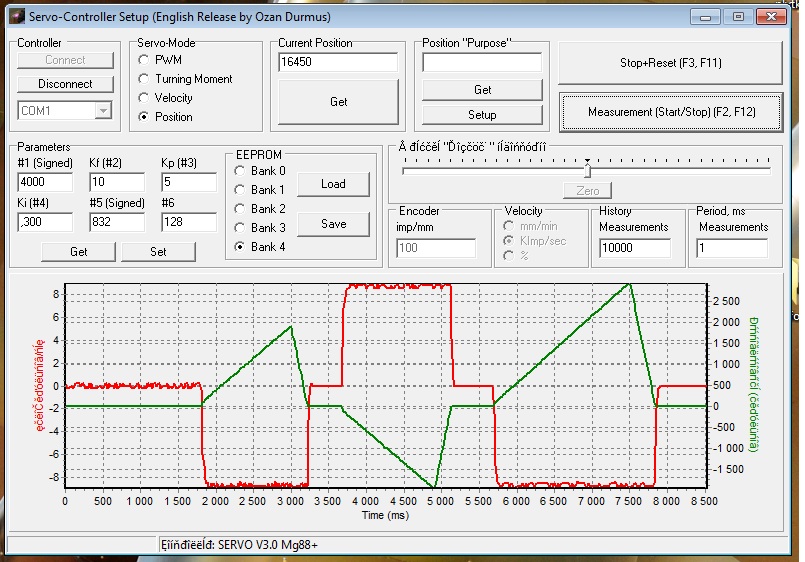805x562 pixels.
Task: Click the application icon in the title bar
Action: coord(17,16)
